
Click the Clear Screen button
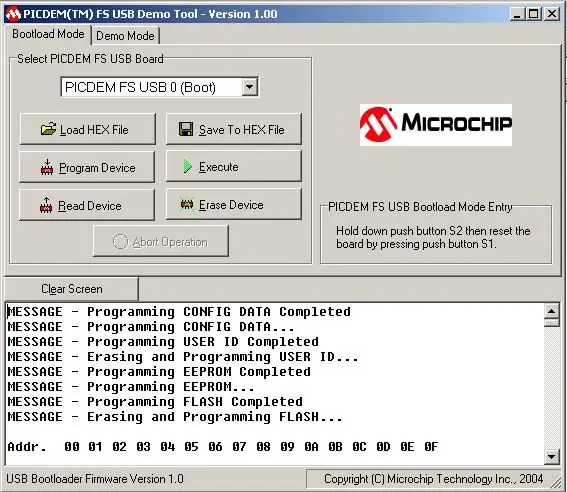point(72,289)
